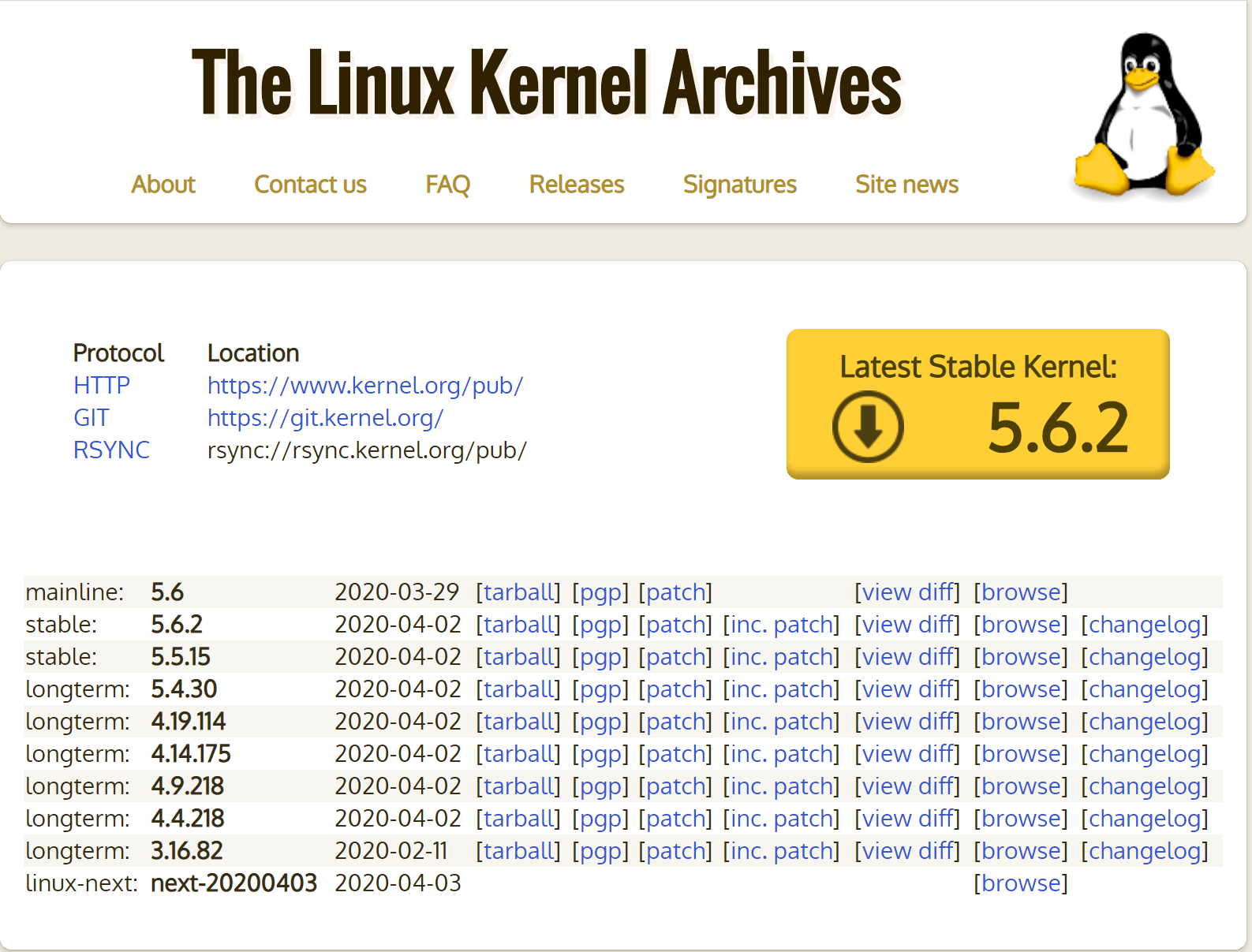Go to the FAQ page
This screenshot has width=1252, height=952.
447,184
